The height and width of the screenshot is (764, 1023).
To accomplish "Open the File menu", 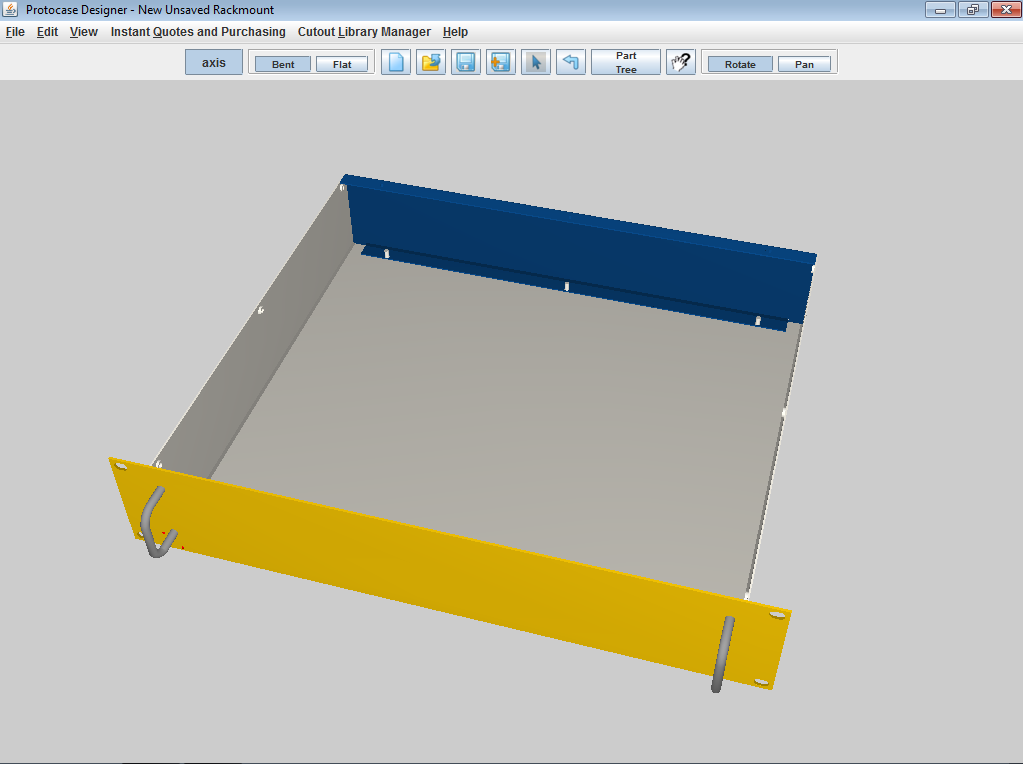I will click(x=15, y=32).
